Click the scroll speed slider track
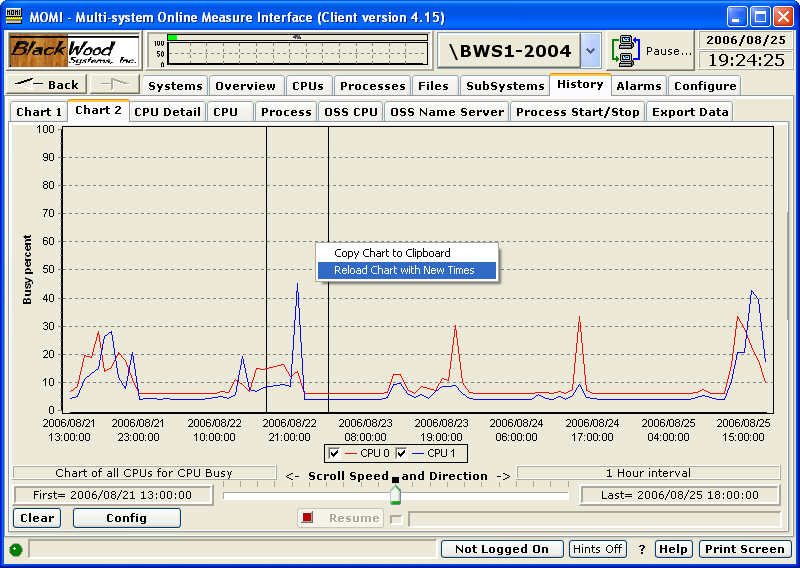This screenshot has width=800, height=568. point(396,496)
